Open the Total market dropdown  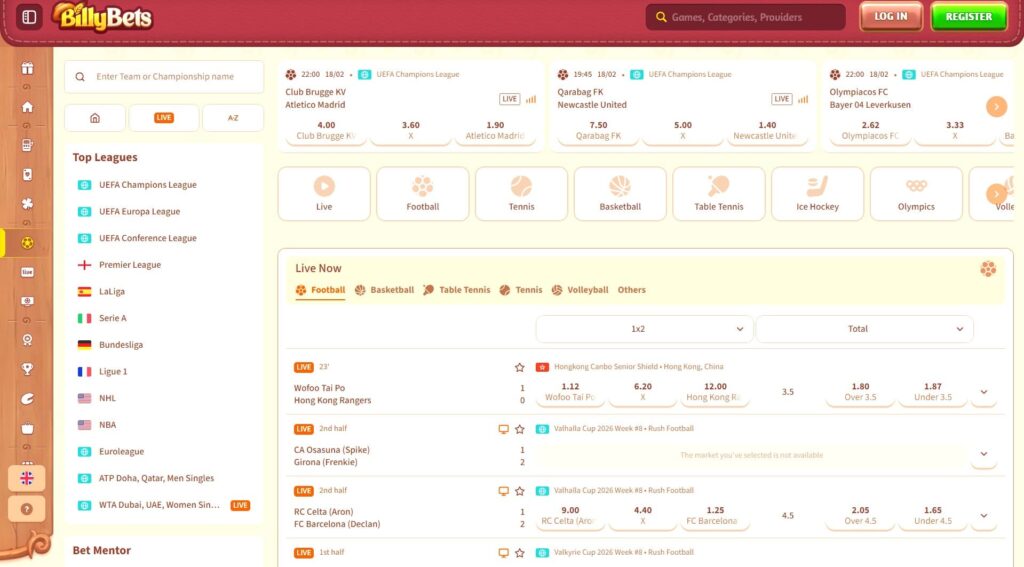864,329
